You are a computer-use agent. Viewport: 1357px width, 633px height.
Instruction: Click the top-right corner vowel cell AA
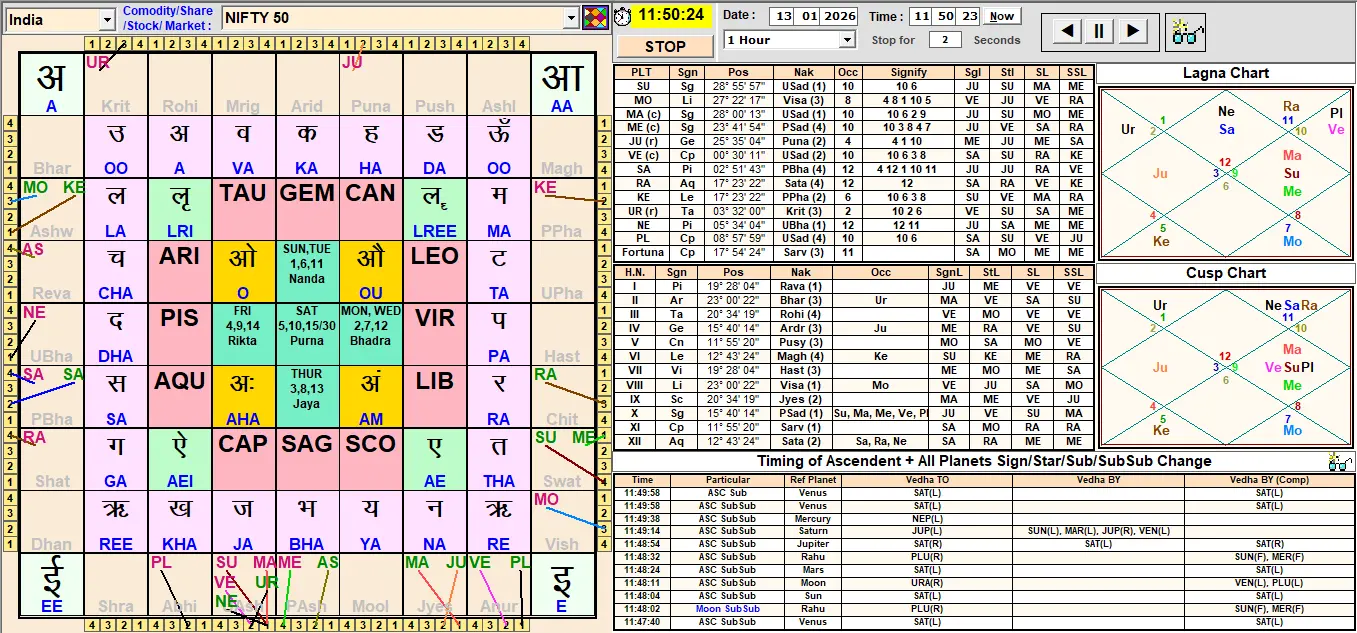tap(562, 84)
